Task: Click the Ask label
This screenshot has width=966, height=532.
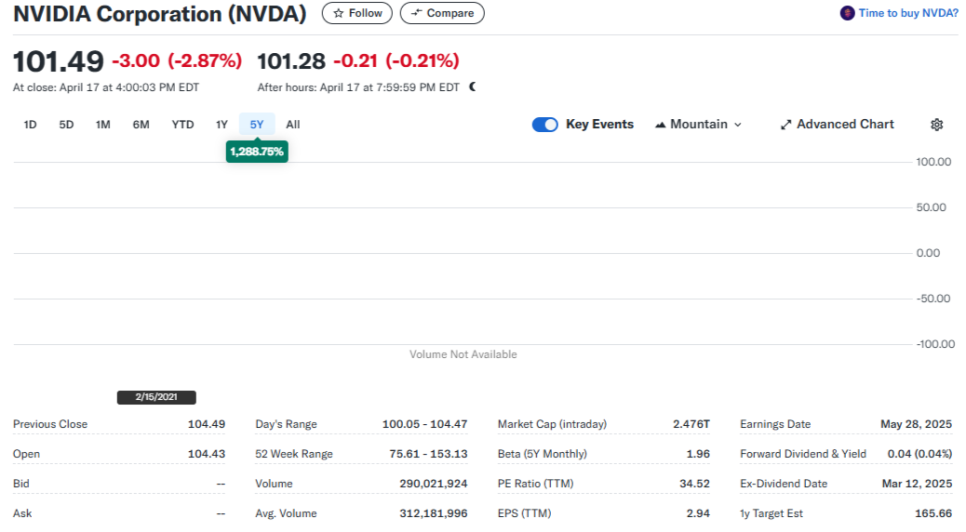Action: [x=22, y=513]
